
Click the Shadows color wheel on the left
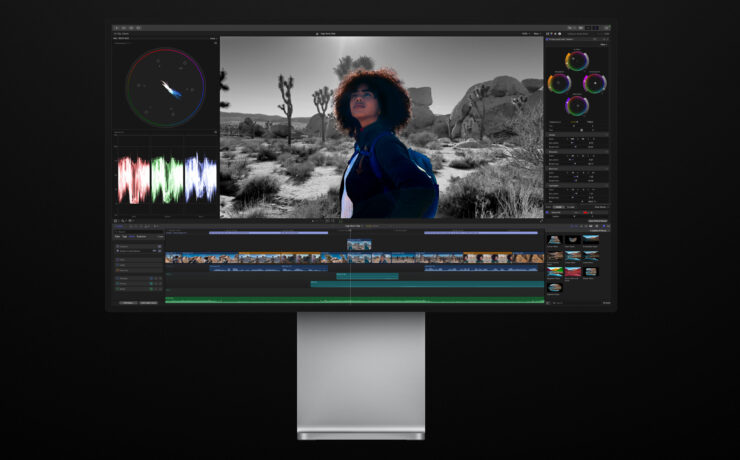(559, 84)
